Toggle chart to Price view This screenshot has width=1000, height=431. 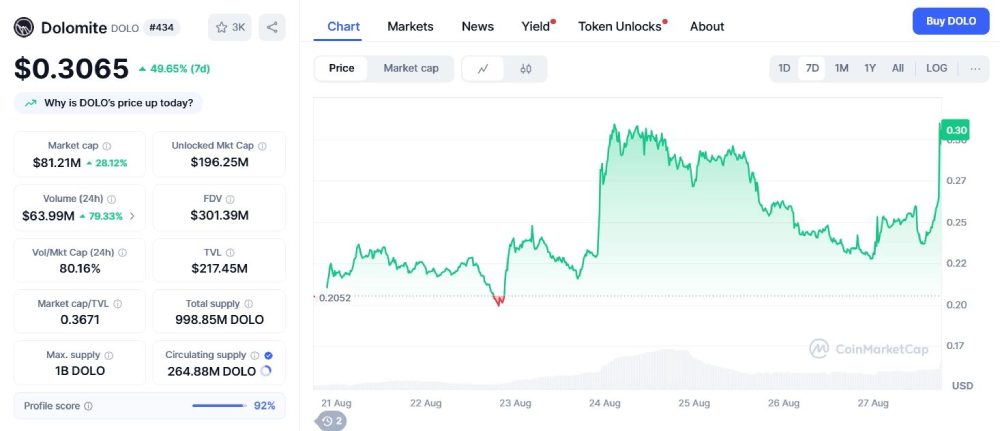pyautogui.click(x=341, y=68)
